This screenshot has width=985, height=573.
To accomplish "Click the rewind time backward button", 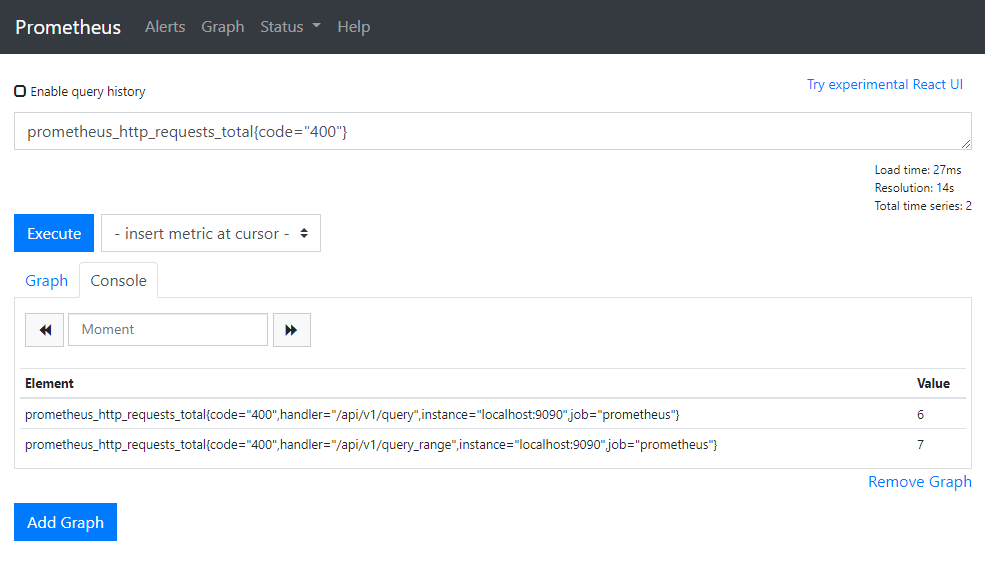I will coord(44,330).
